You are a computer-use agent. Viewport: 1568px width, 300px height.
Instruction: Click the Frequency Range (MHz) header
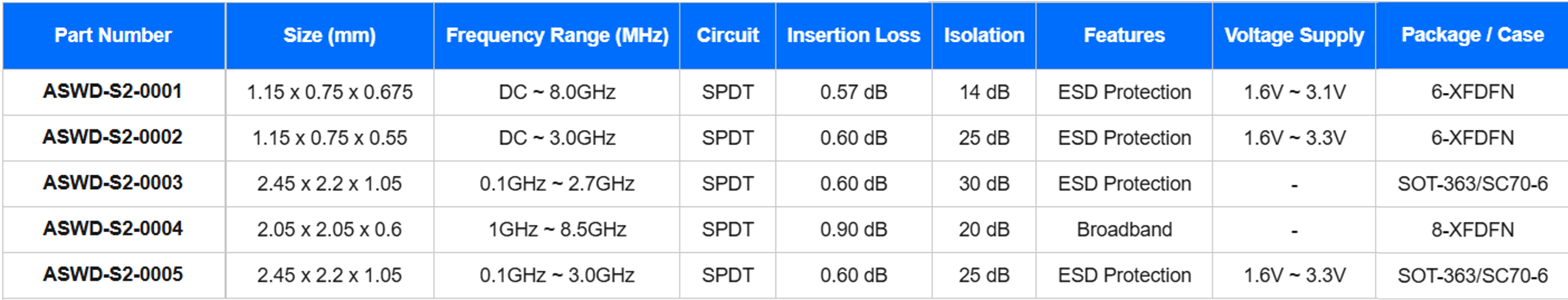click(557, 35)
